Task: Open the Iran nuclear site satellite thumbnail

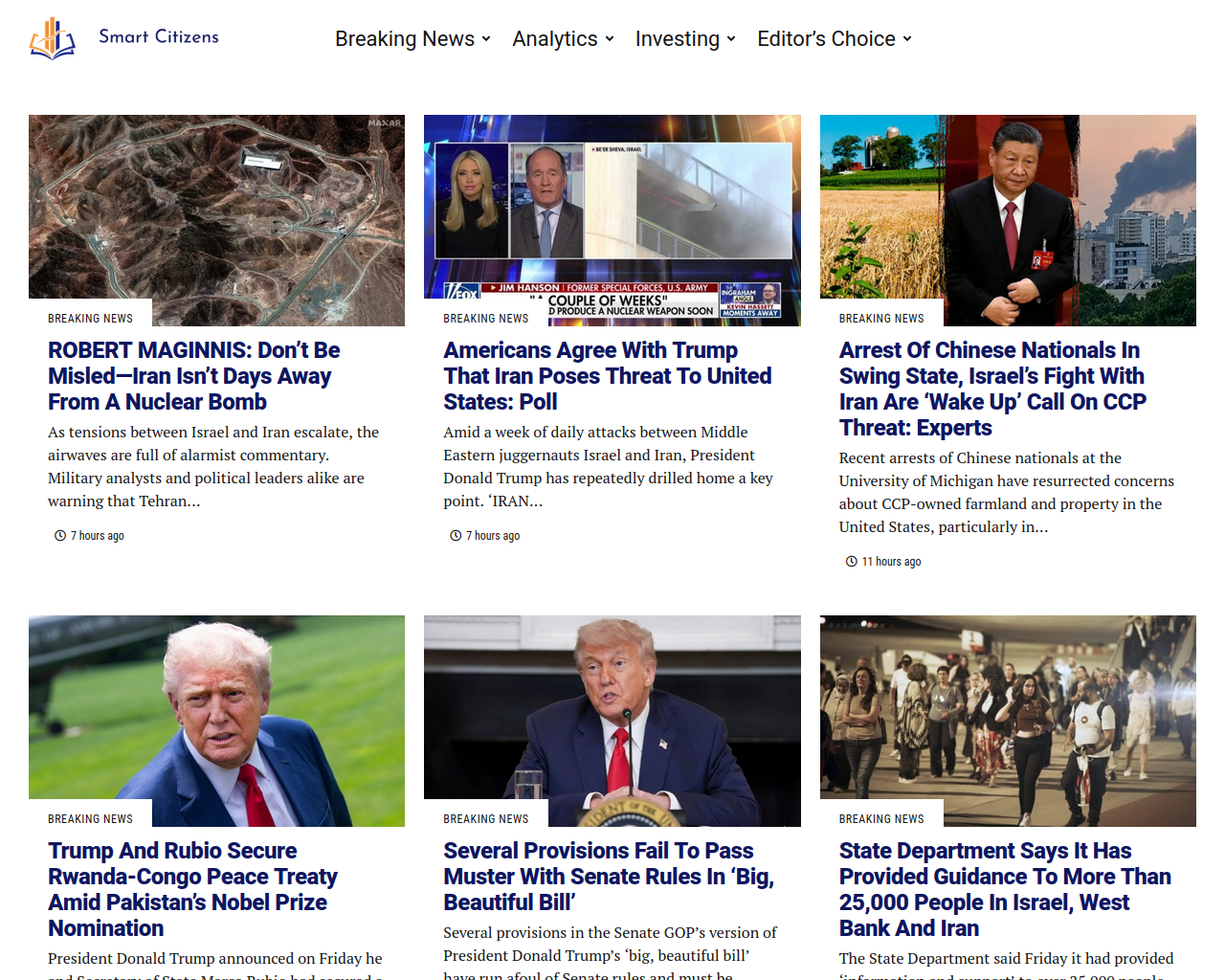Action: [x=216, y=220]
